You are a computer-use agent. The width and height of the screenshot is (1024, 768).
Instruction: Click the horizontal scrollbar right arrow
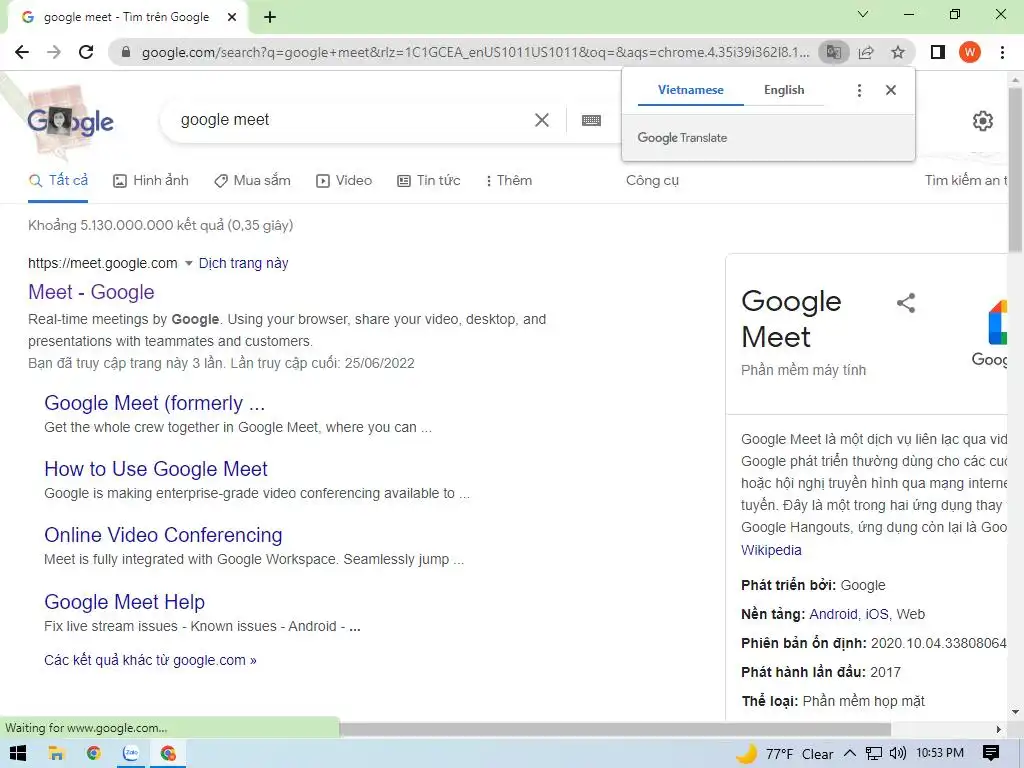tap(999, 729)
